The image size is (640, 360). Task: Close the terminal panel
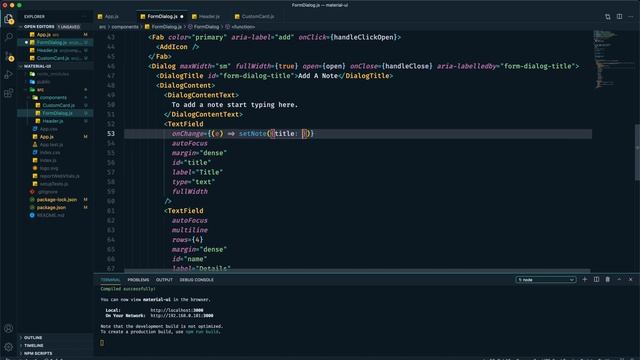pos(631,280)
